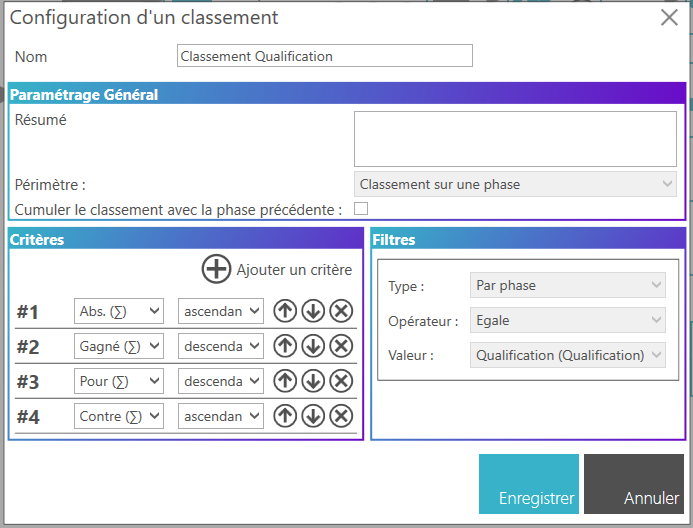Toggle Cumuler le classement avec la phase précédente checkbox
Image resolution: width=693 pixels, height=528 pixels.
pyautogui.click(x=361, y=209)
